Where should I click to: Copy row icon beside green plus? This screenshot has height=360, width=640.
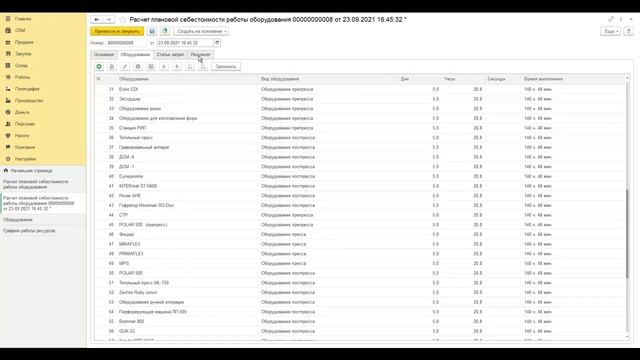pyautogui.click(x=112, y=67)
